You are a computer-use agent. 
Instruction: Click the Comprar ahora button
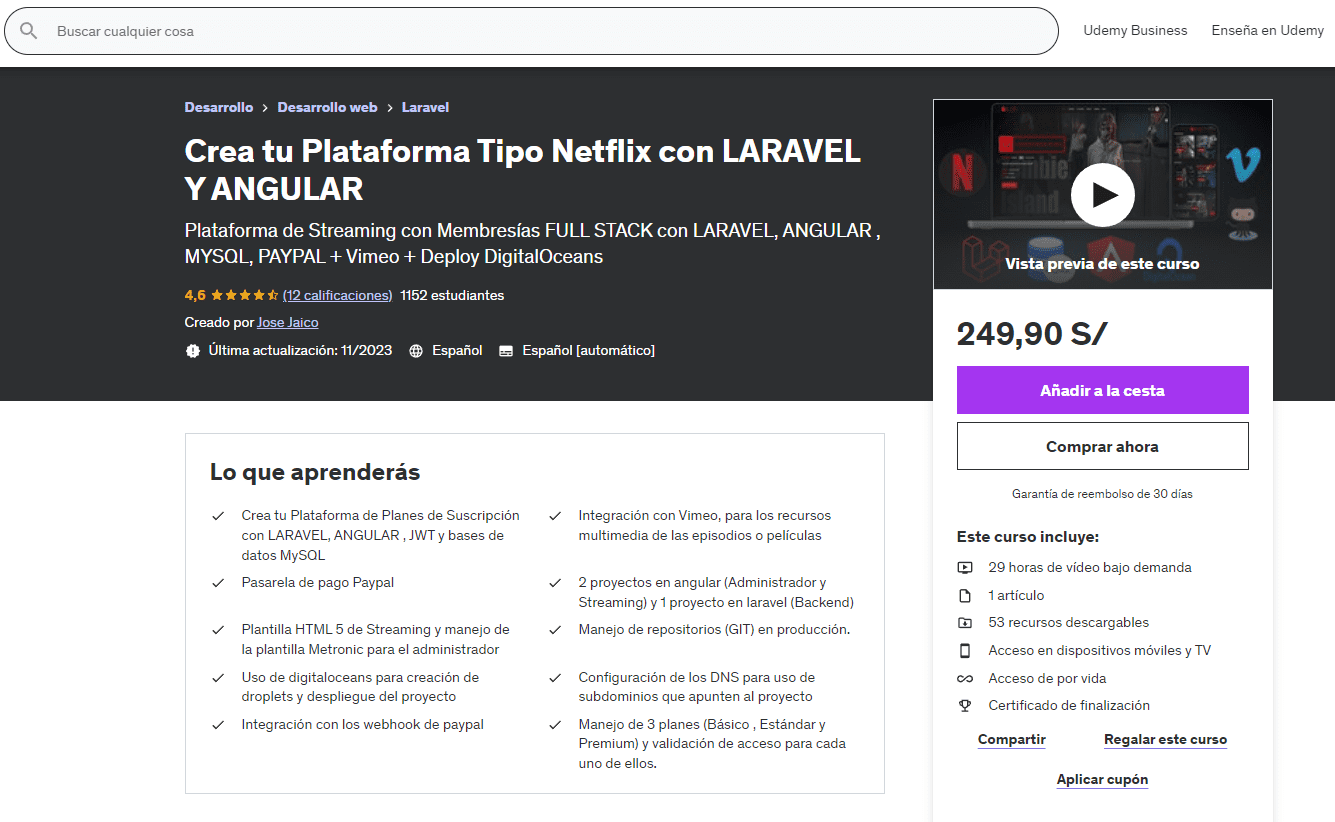pos(1102,446)
